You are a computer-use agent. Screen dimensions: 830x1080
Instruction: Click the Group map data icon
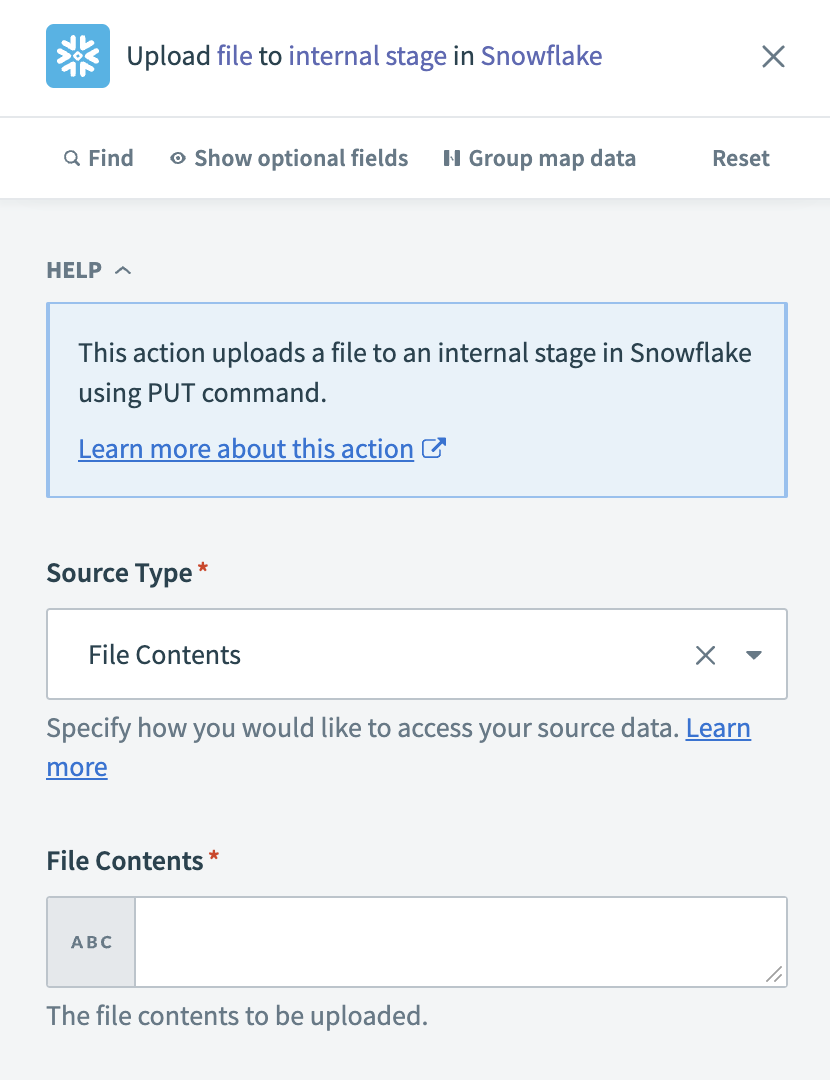[451, 158]
